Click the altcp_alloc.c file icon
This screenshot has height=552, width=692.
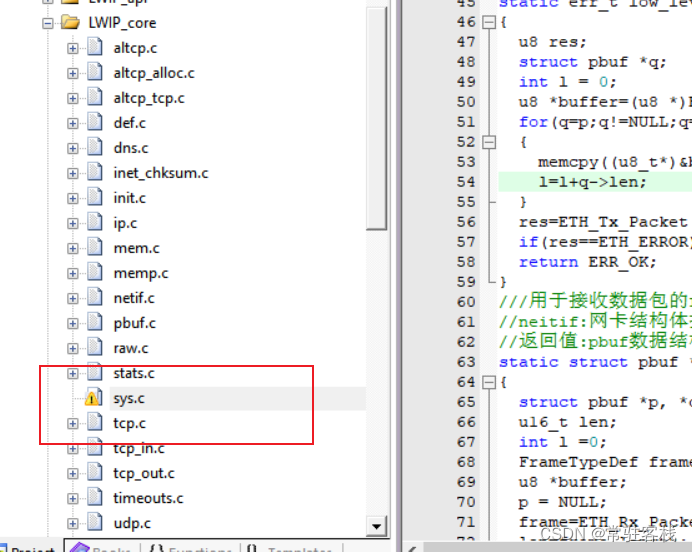pyautogui.click(x=95, y=72)
